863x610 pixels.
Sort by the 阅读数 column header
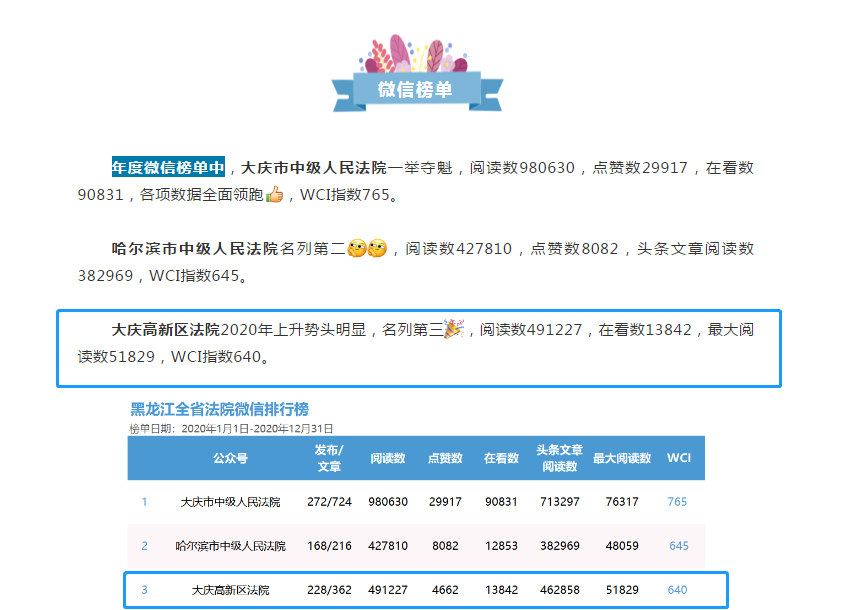(x=388, y=458)
